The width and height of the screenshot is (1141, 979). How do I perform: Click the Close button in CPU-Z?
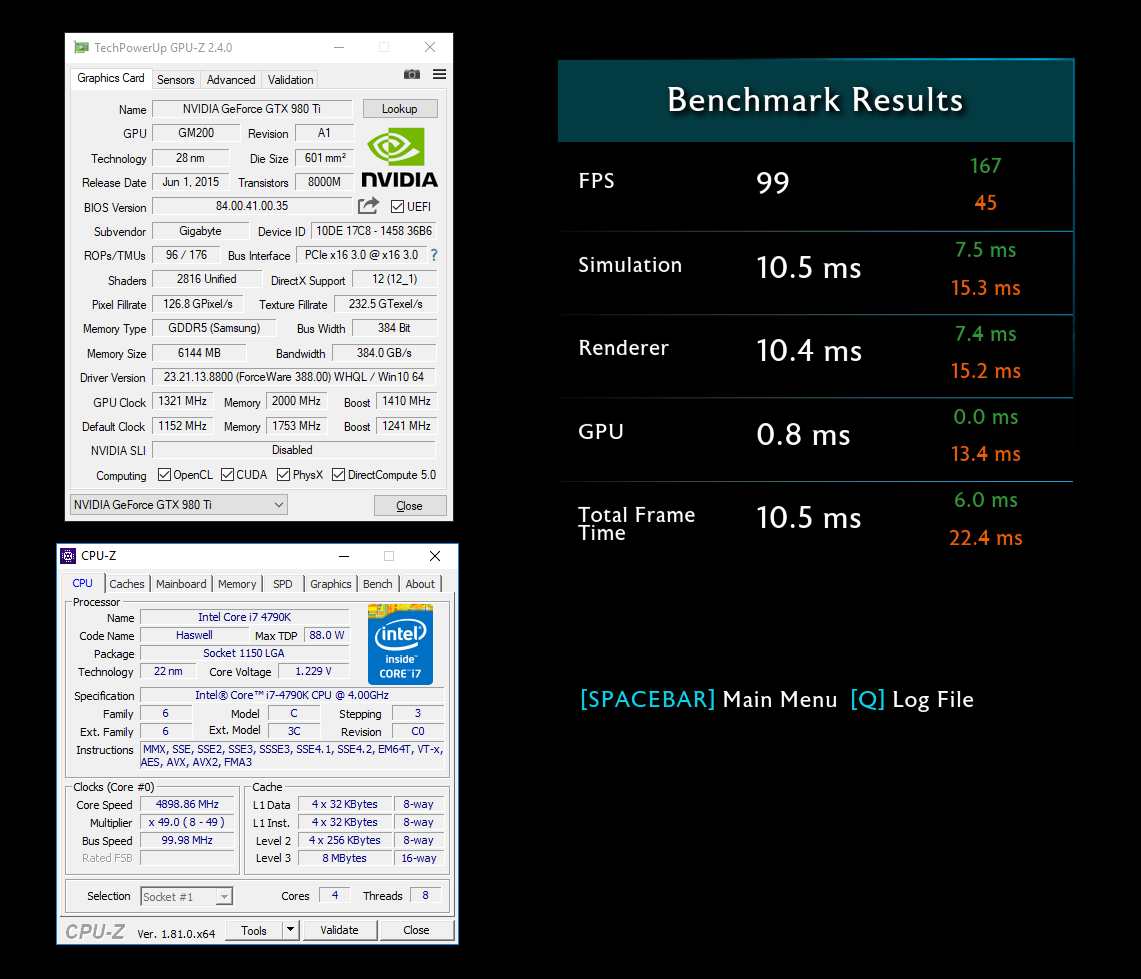coord(416,930)
